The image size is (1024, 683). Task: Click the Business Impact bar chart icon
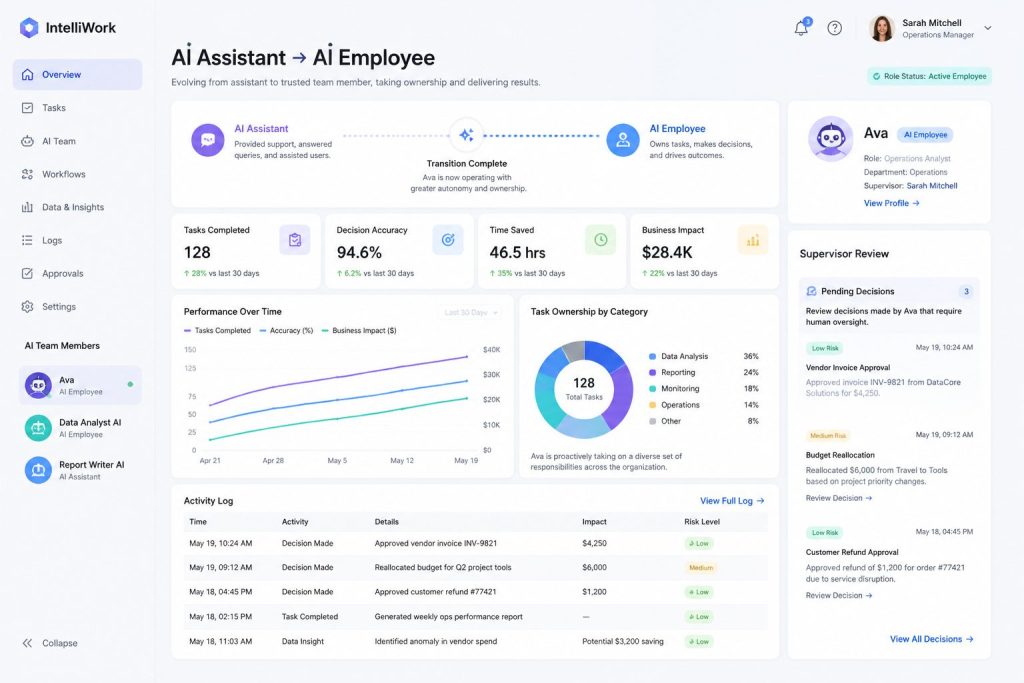(753, 240)
